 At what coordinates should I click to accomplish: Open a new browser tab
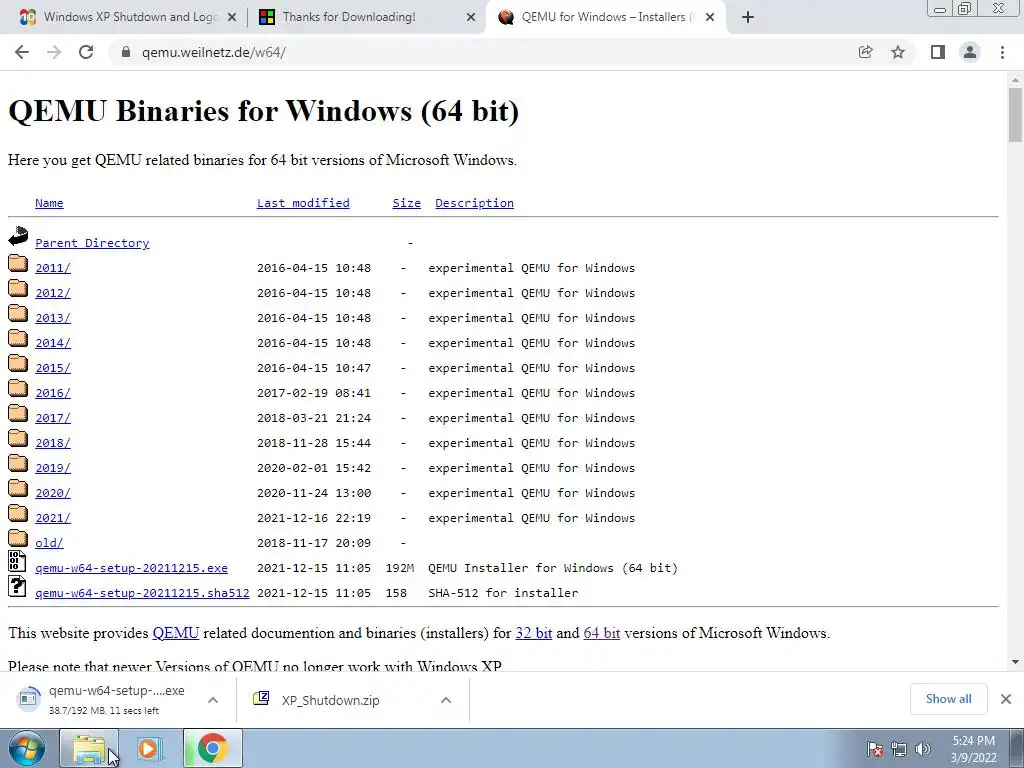pyautogui.click(x=748, y=17)
